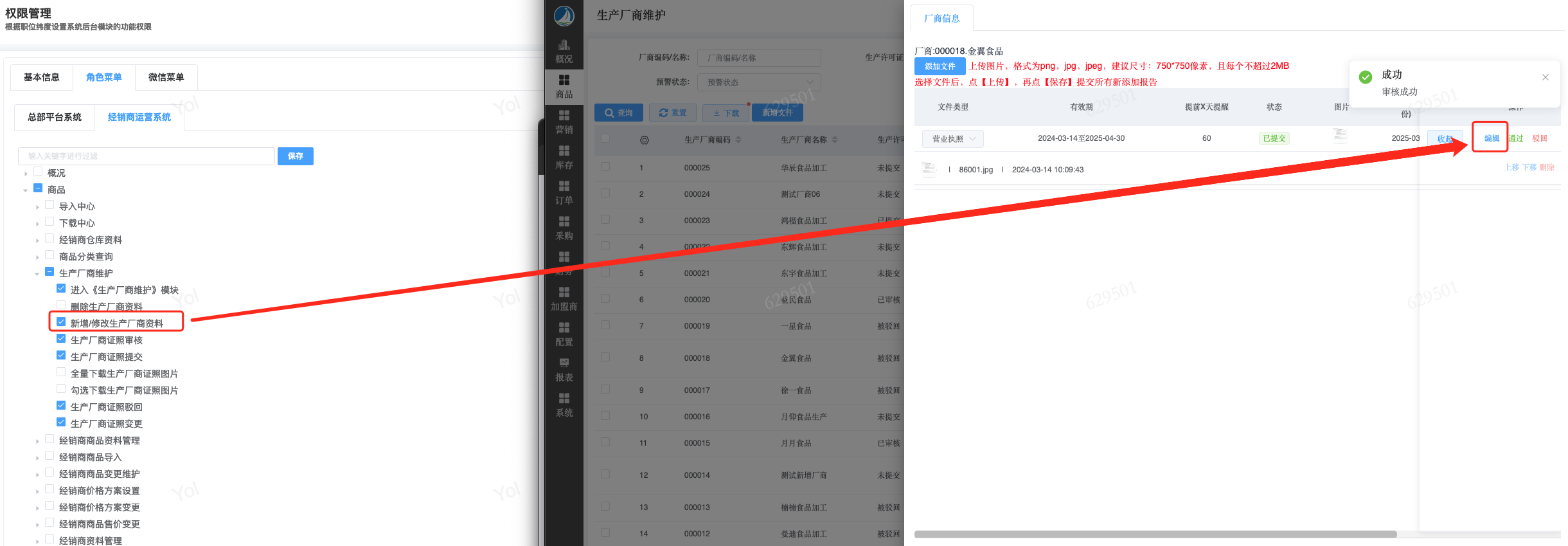Collapse the 生产厂商维护 tree node
Image resolution: width=1568 pixels, height=546 pixels.
[37, 274]
